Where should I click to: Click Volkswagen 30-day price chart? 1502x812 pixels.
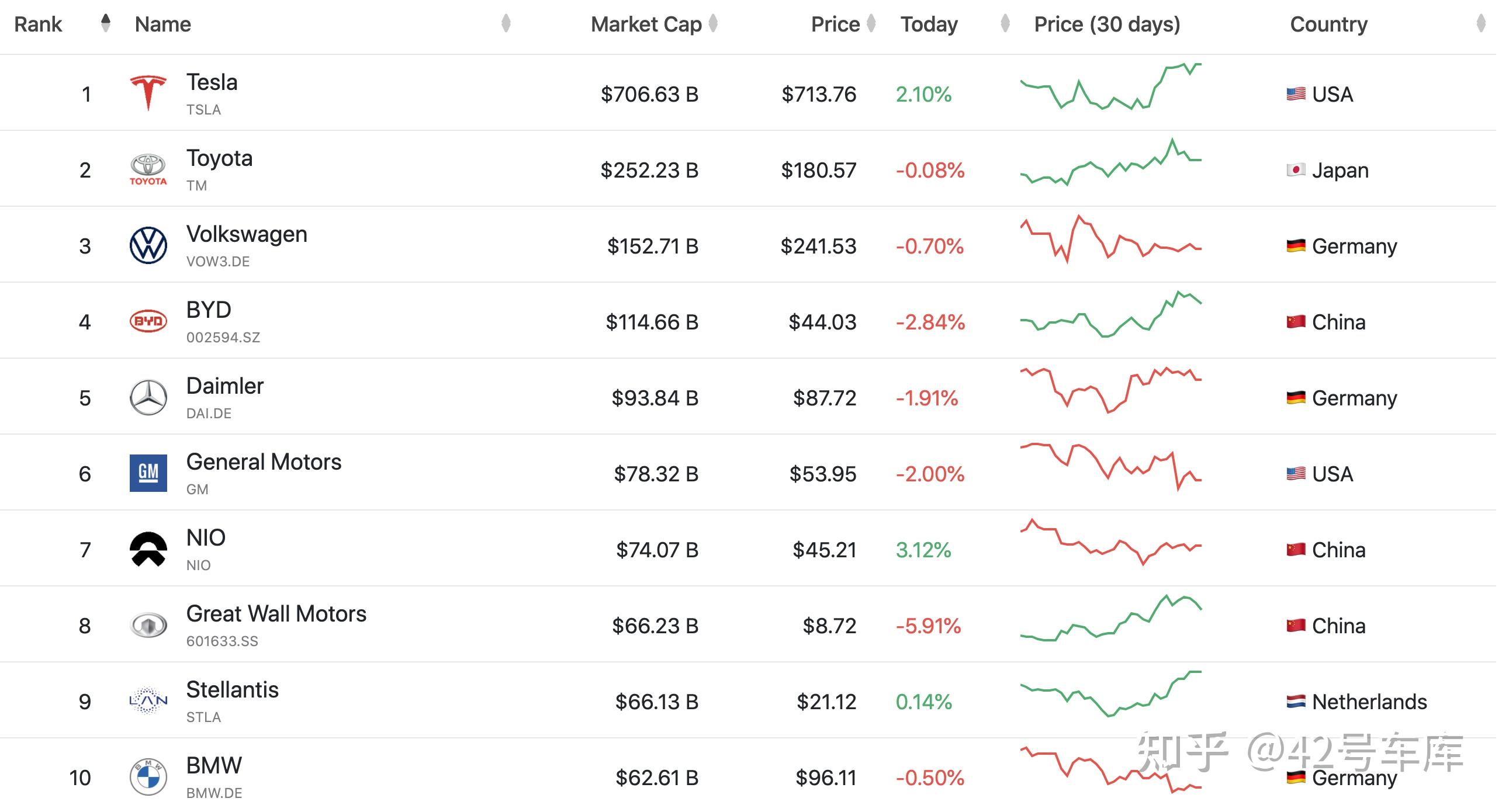[1110, 239]
